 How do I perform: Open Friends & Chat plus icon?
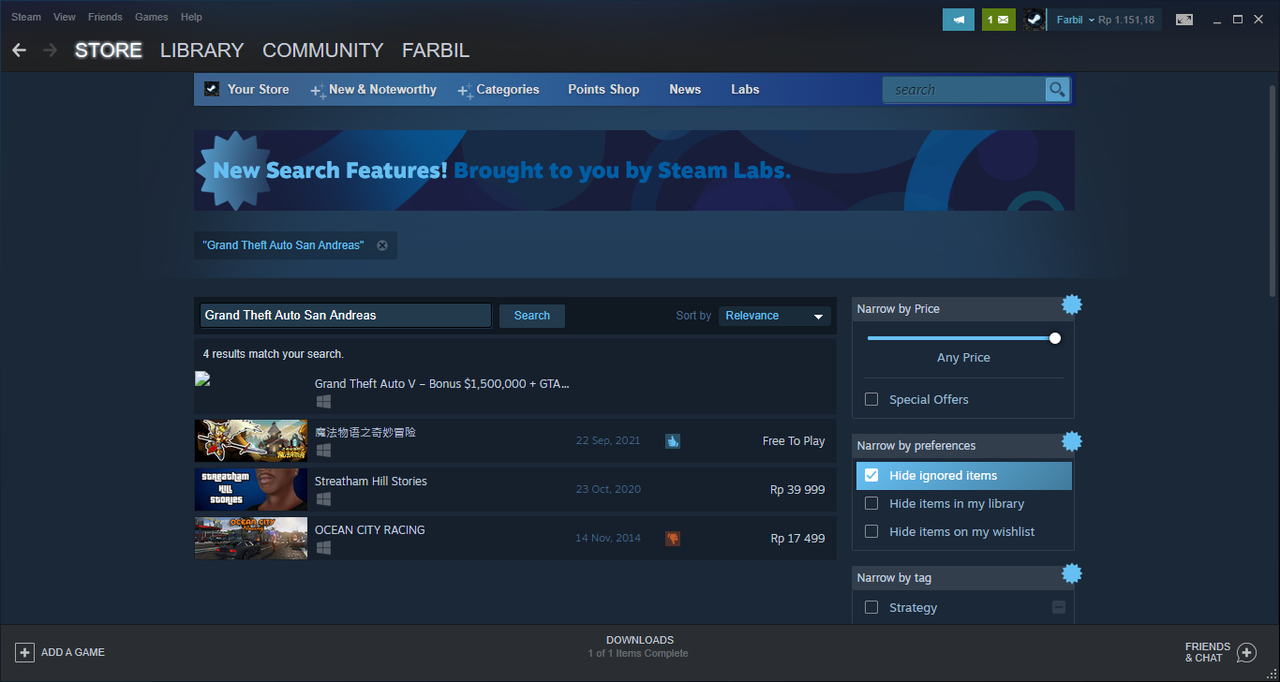[1246, 653]
